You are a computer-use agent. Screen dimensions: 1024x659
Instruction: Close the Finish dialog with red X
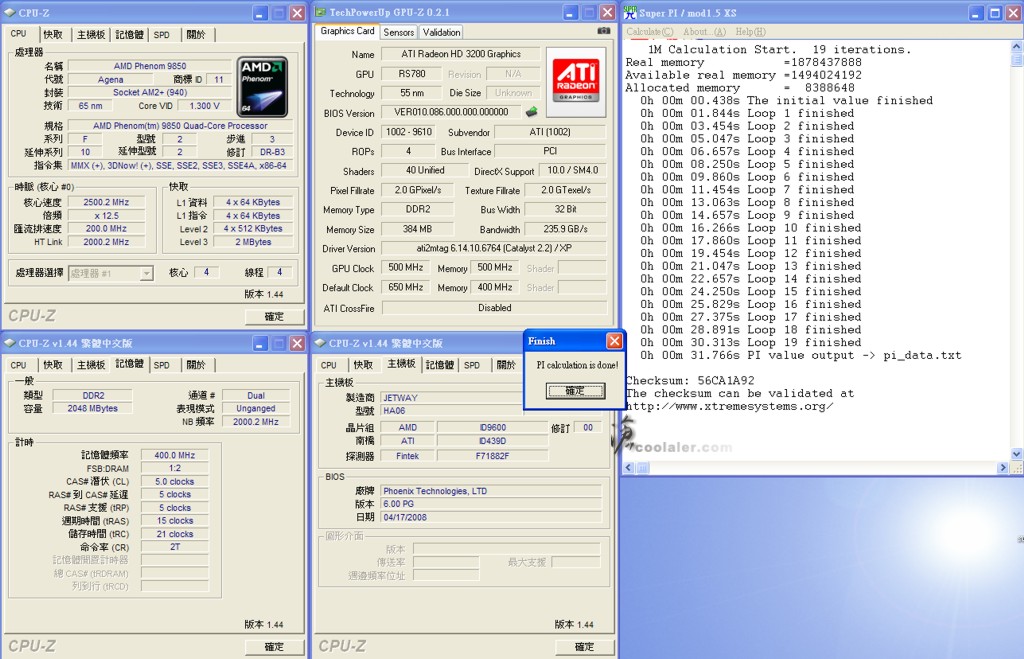point(614,341)
